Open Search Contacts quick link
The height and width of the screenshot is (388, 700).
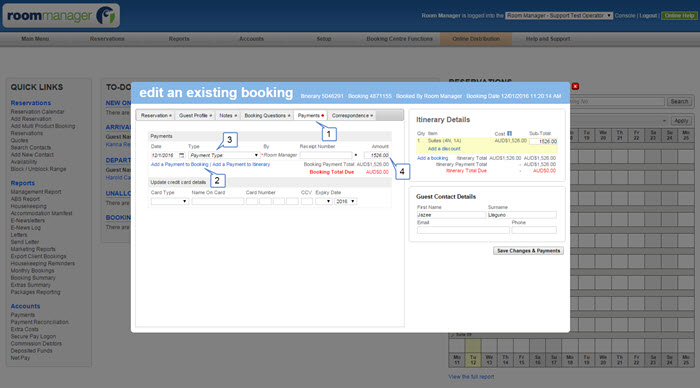click(x=31, y=148)
